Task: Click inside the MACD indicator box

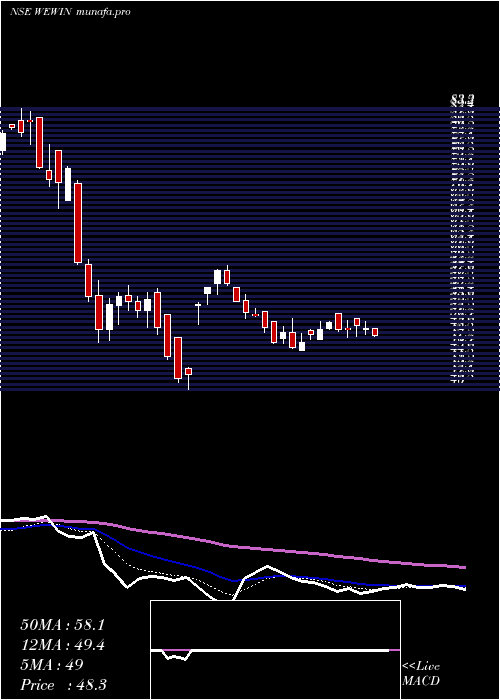Action: pos(275,650)
